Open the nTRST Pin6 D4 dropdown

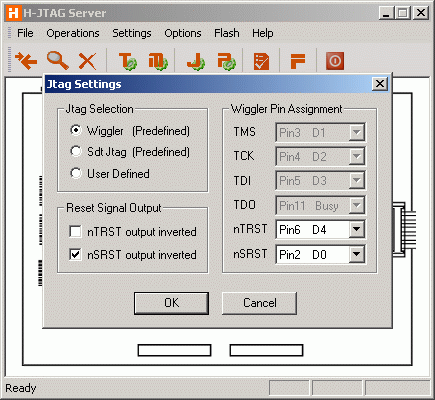(357, 229)
